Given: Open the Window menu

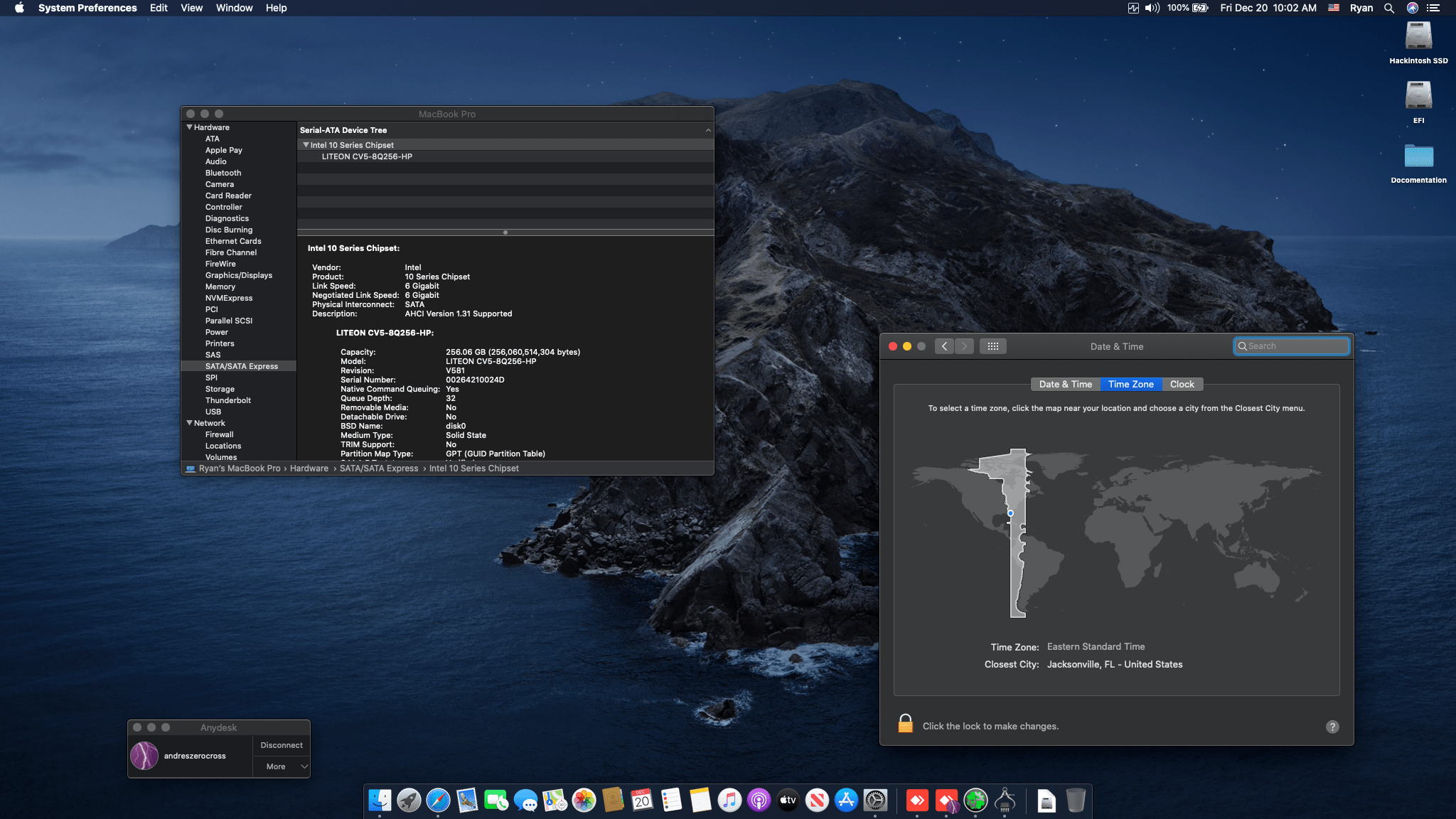Looking at the screenshot, I should click(234, 8).
